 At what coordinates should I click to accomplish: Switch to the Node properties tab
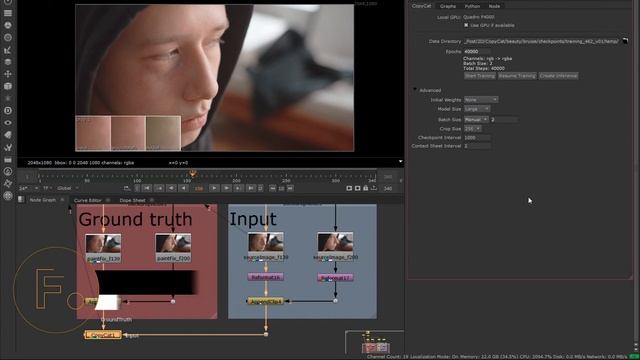click(x=494, y=6)
